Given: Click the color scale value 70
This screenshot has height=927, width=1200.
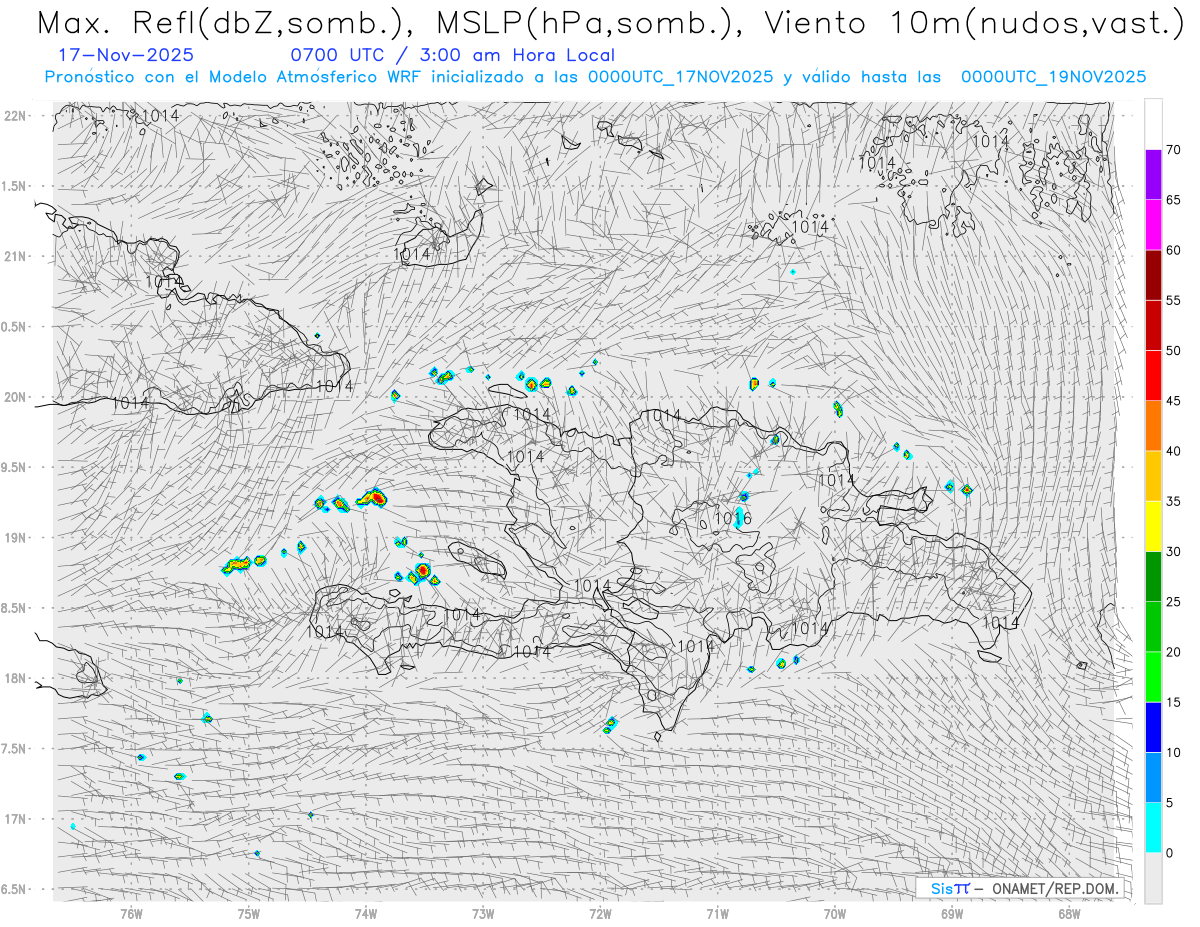Looking at the screenshot, I should (x=1173, y=150).
